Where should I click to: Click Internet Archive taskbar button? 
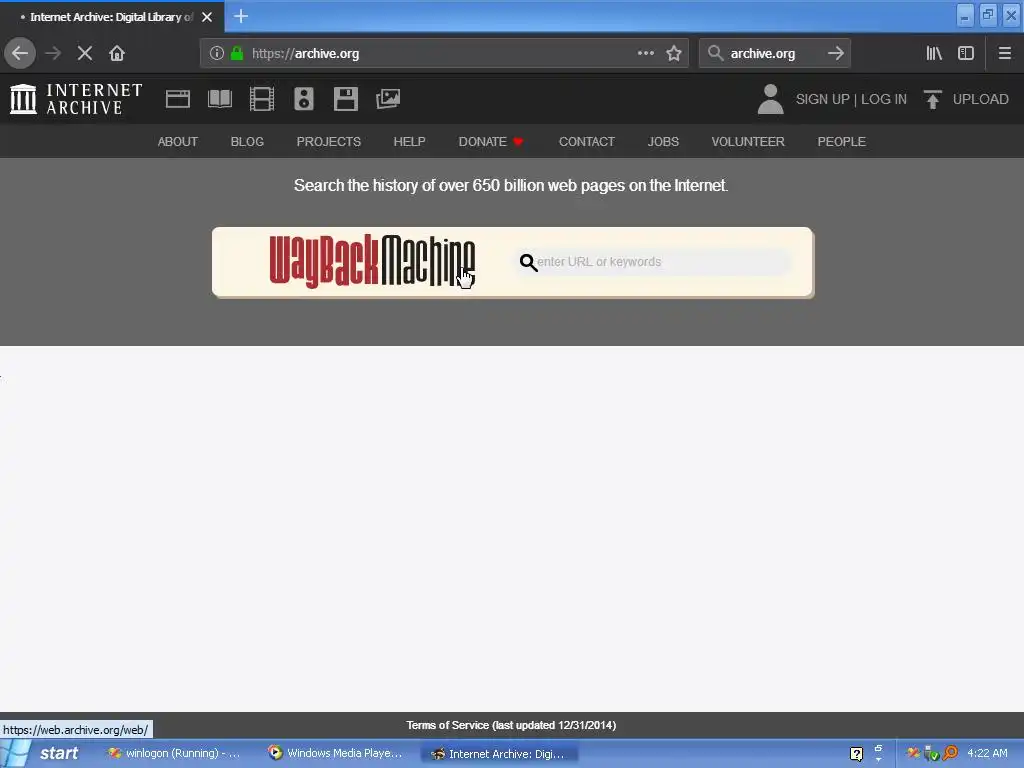tap(499, 754)
